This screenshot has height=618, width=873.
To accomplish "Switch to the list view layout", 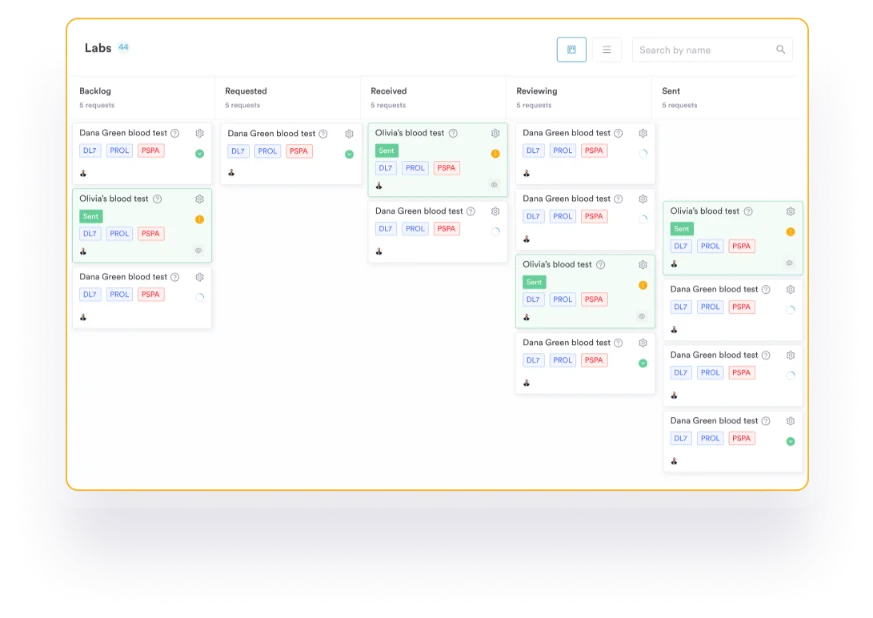I will click(606, 50).
